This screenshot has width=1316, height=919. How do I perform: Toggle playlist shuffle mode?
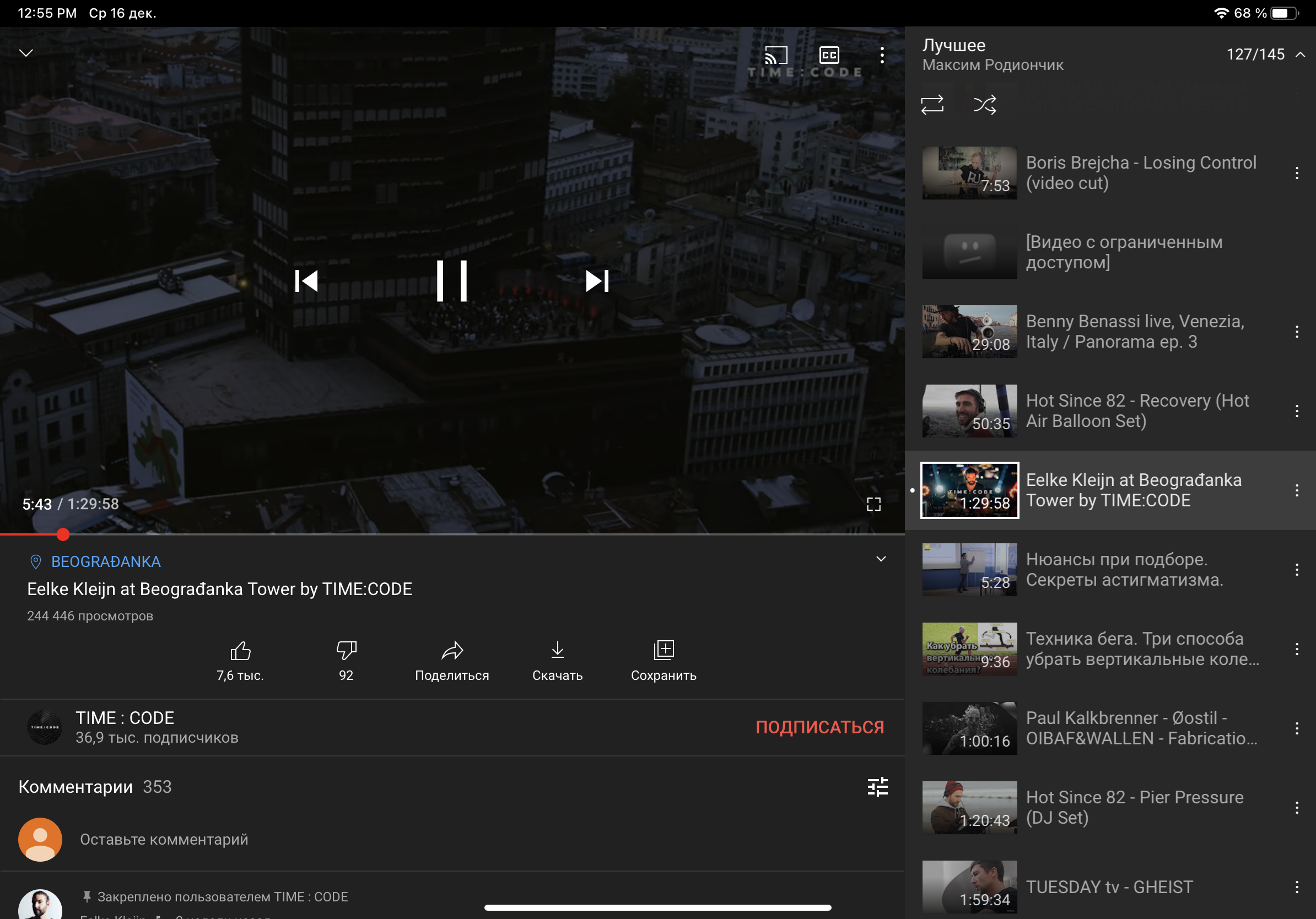(985, 105)
